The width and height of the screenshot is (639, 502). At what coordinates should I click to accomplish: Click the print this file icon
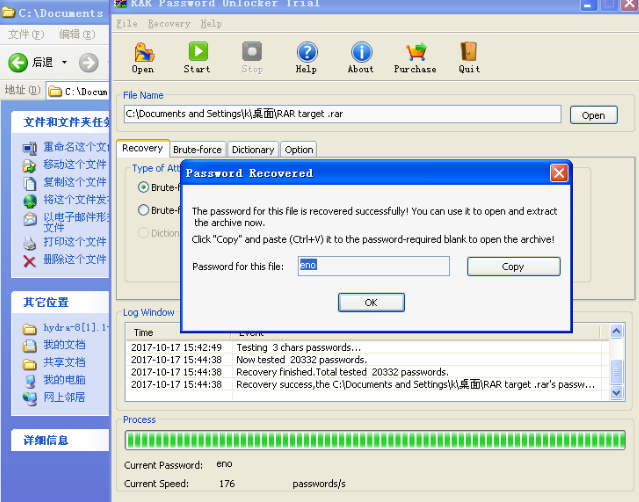[x=30, y=243]
